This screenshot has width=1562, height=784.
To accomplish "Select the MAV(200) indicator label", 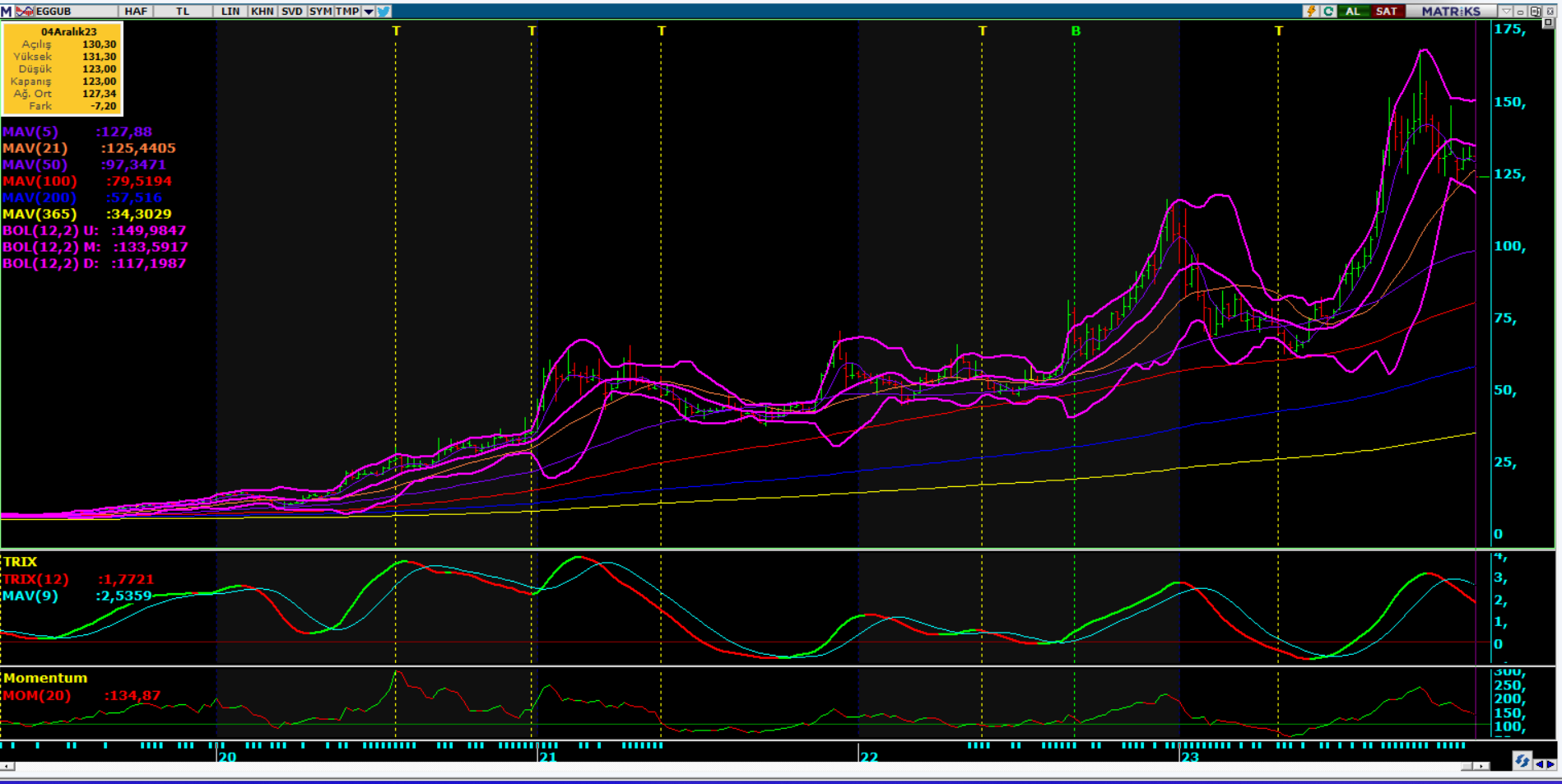I will 40,197.
